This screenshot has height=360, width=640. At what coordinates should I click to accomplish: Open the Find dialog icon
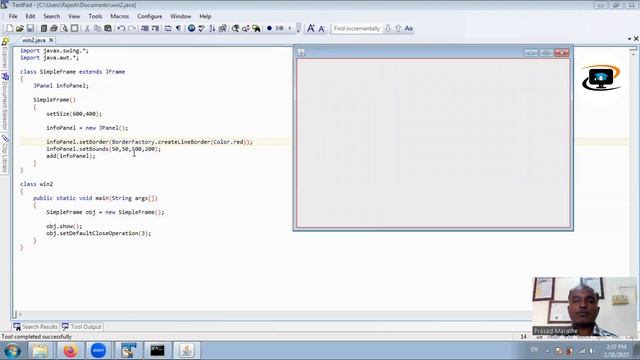tap(236, 29)
